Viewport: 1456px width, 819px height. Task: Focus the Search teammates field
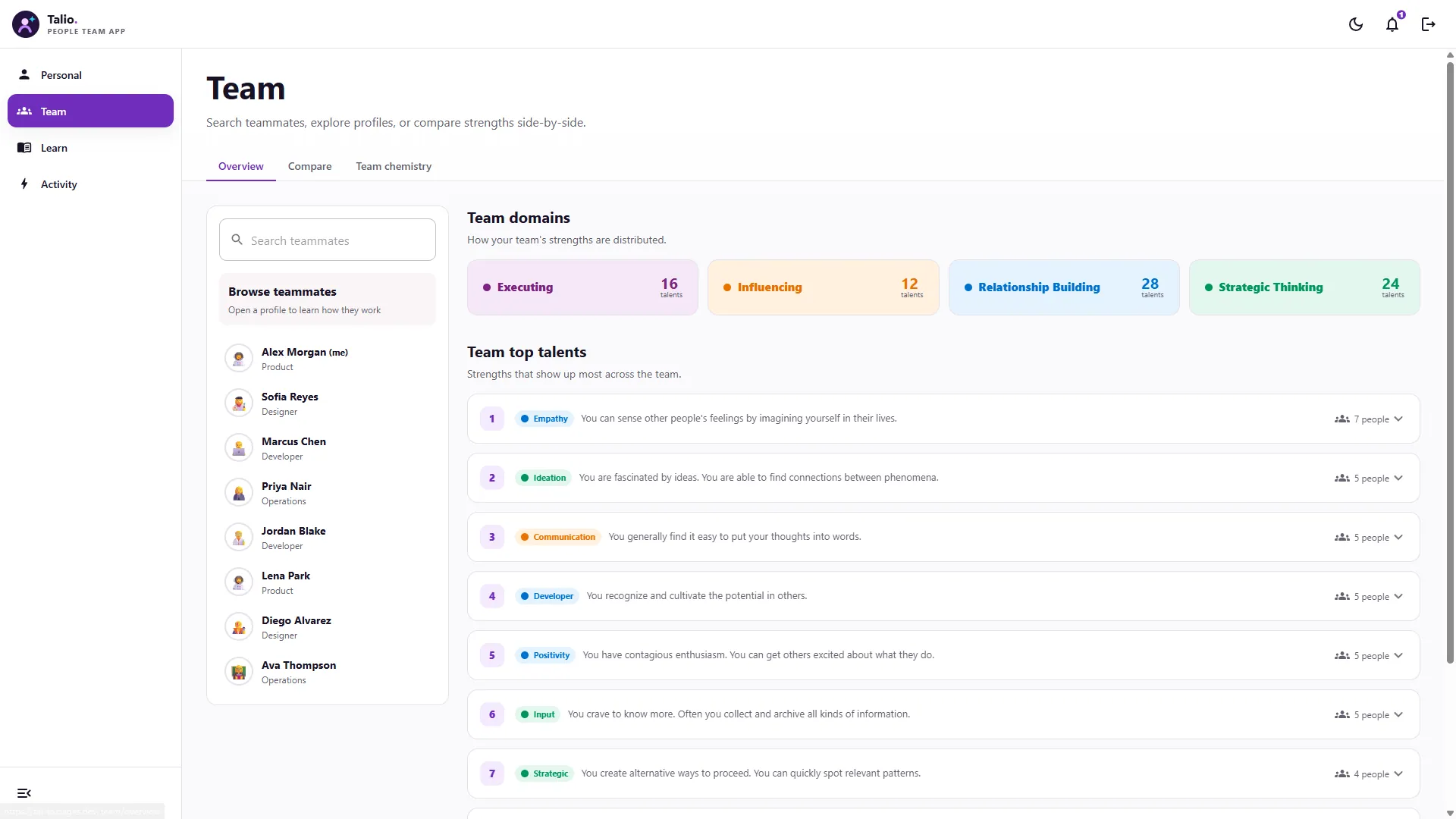point(328,240)
